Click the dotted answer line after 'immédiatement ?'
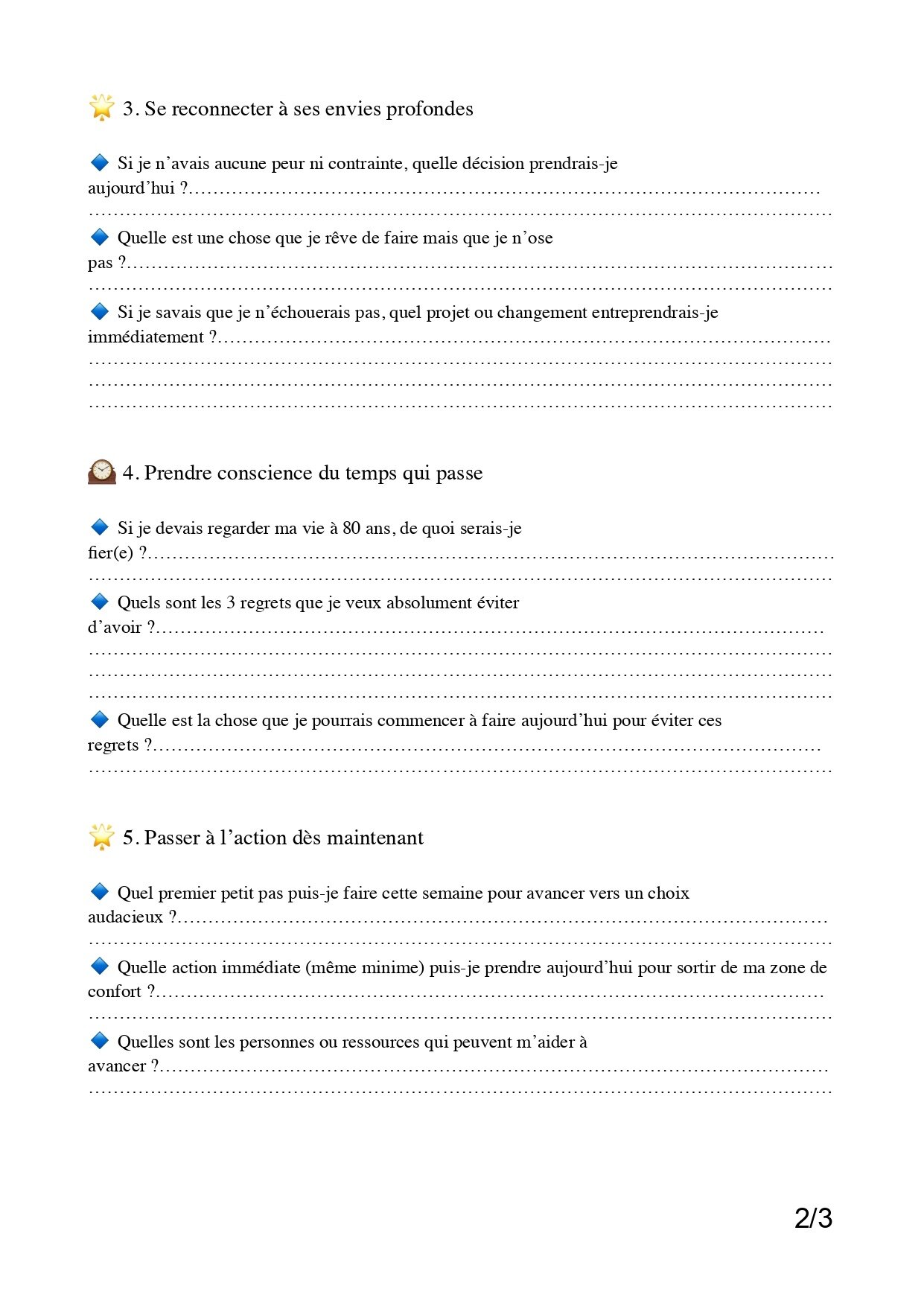The height and width of the screenshot is (1306, 924). click(x=525, y=340)
